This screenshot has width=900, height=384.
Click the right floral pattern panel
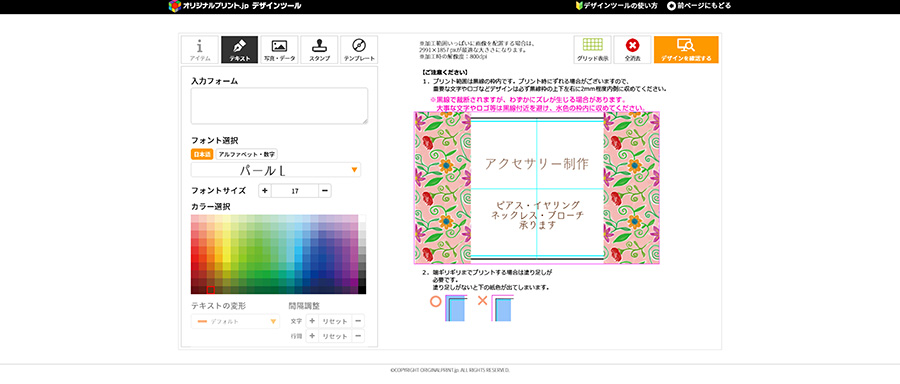(631, 188)
